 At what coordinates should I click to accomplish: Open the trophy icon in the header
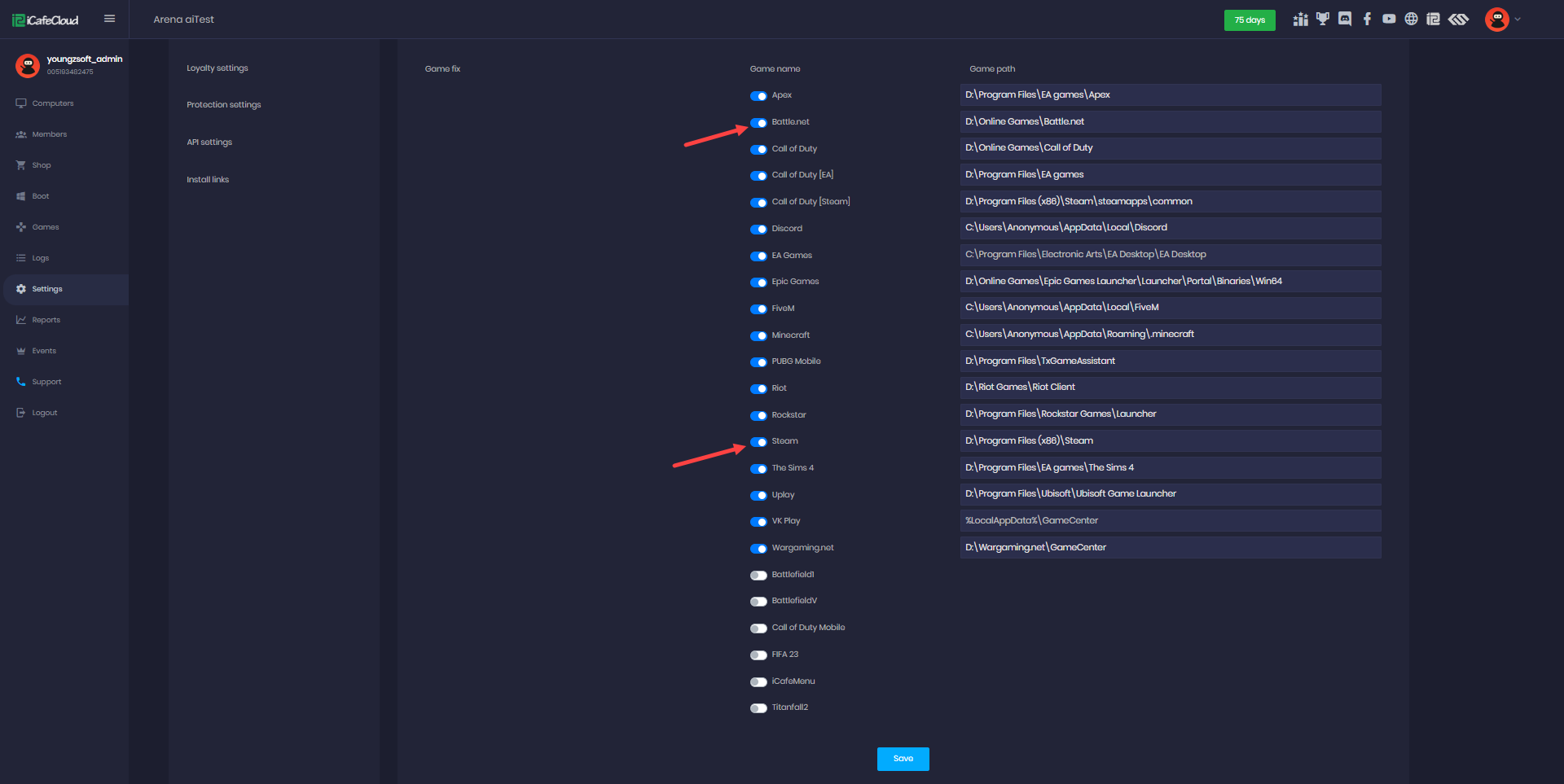1323,19
